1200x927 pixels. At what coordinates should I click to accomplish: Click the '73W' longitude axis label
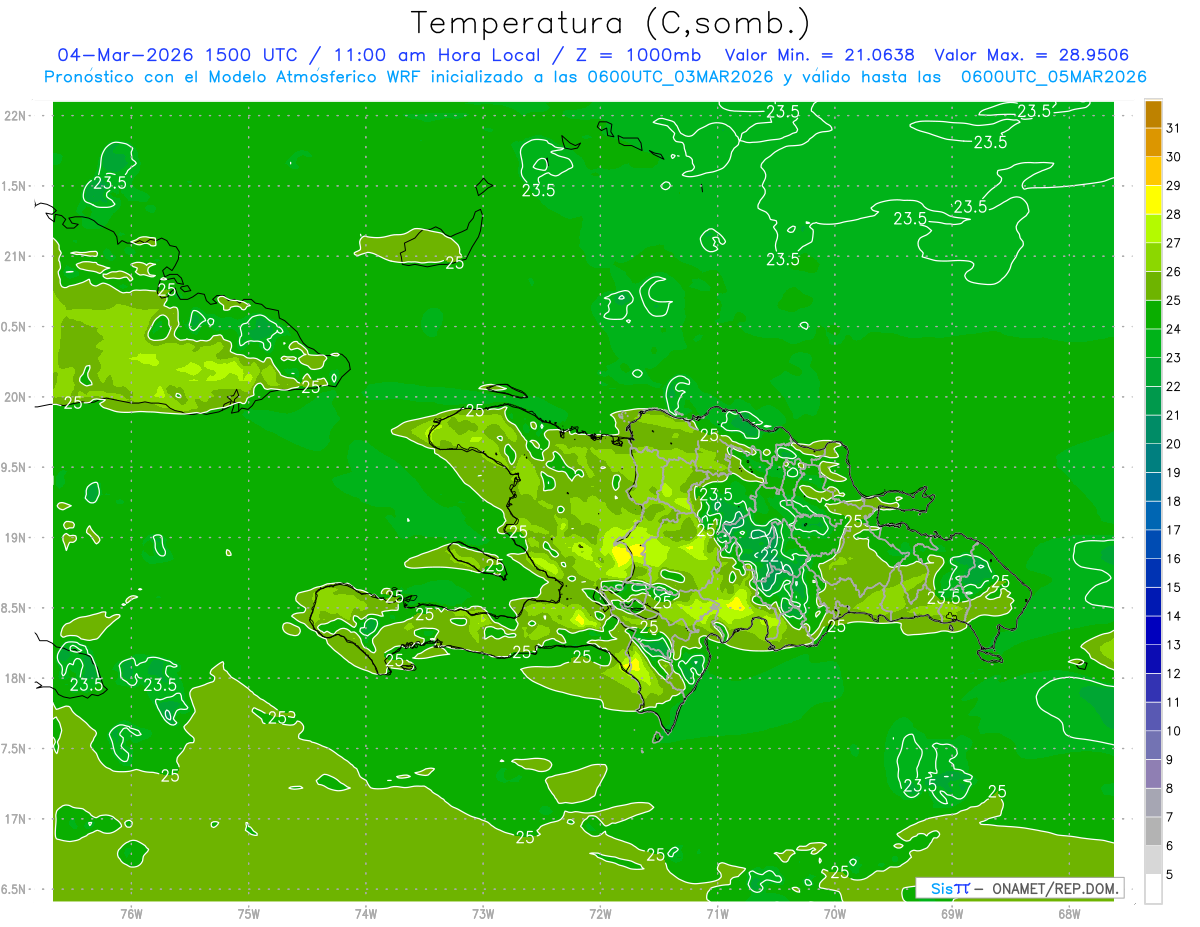[483, 913]
